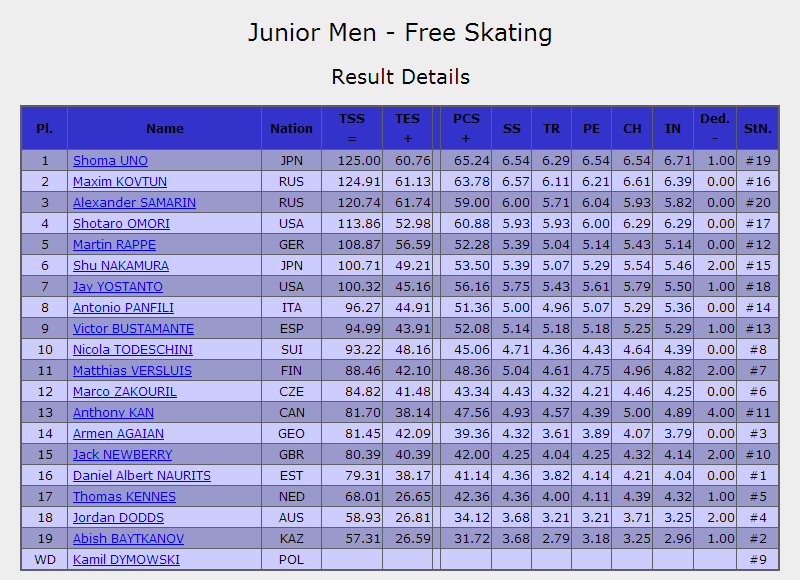Open Shu NAKAMURA details link
This screenshot has width=800, height=580.
click(x=121, y=266)
